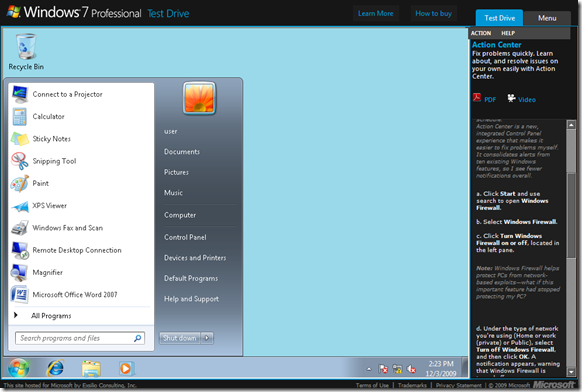Viewport: 582px width, 392px height.
Task: Launch Paint from the palette icon
Action: click(20, 183)
